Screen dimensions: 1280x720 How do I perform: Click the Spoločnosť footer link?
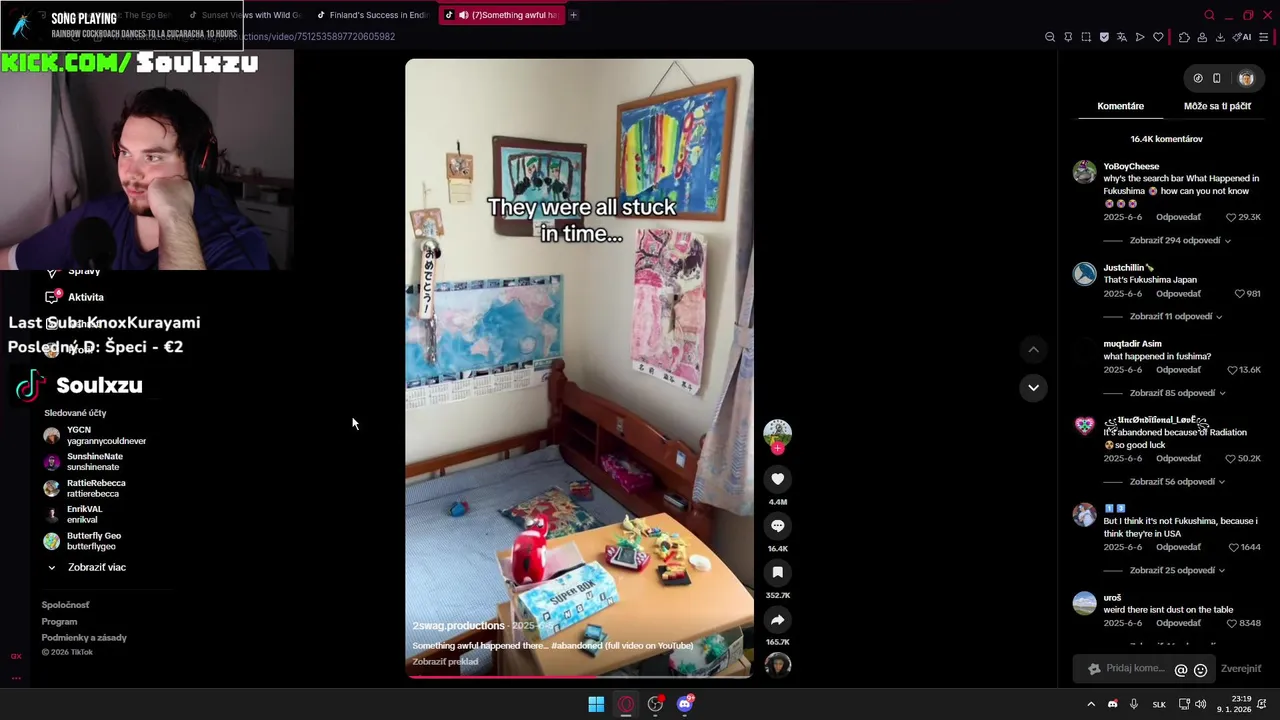tap(65, 605)
